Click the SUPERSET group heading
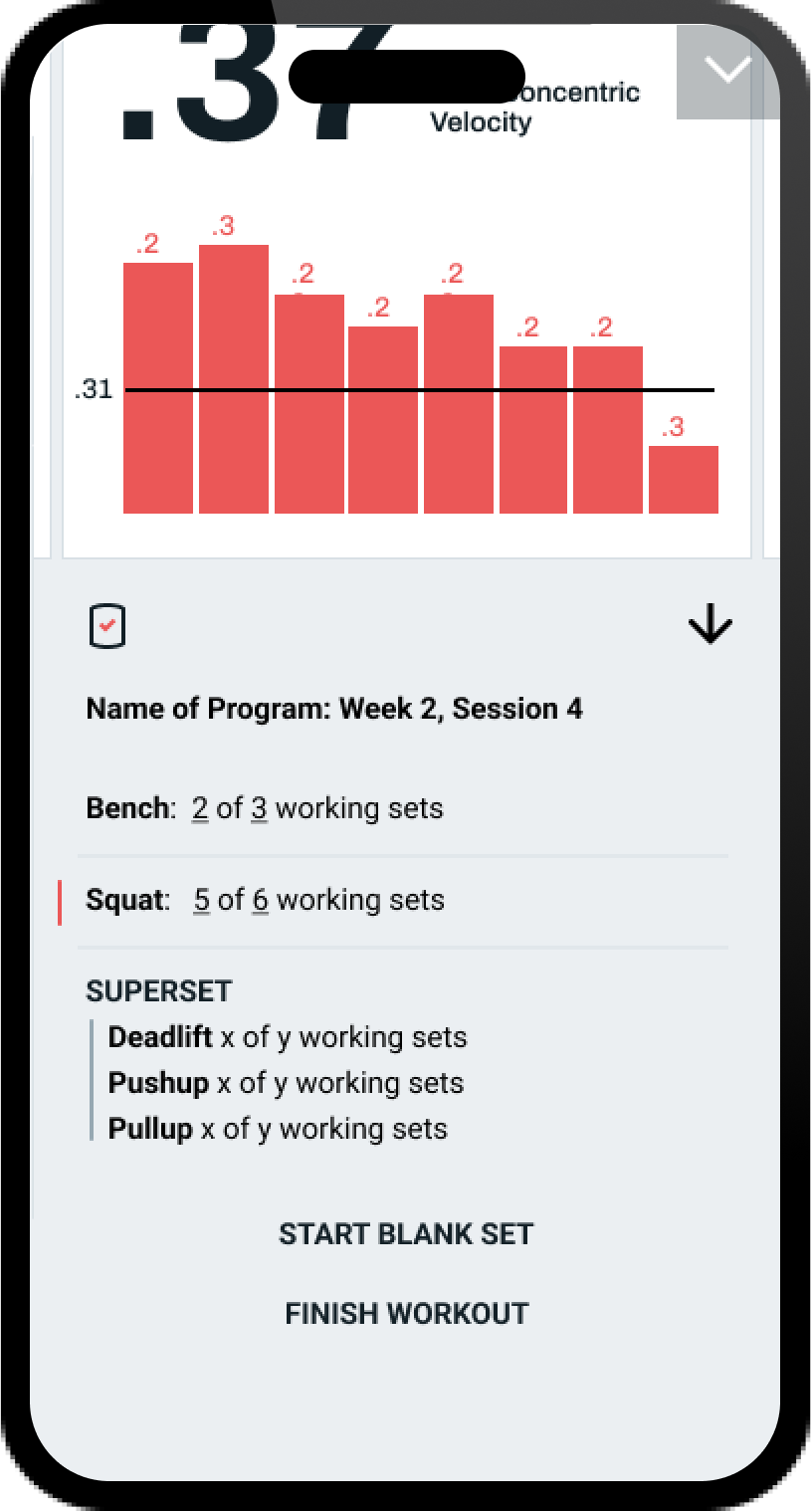 (159, 991)
